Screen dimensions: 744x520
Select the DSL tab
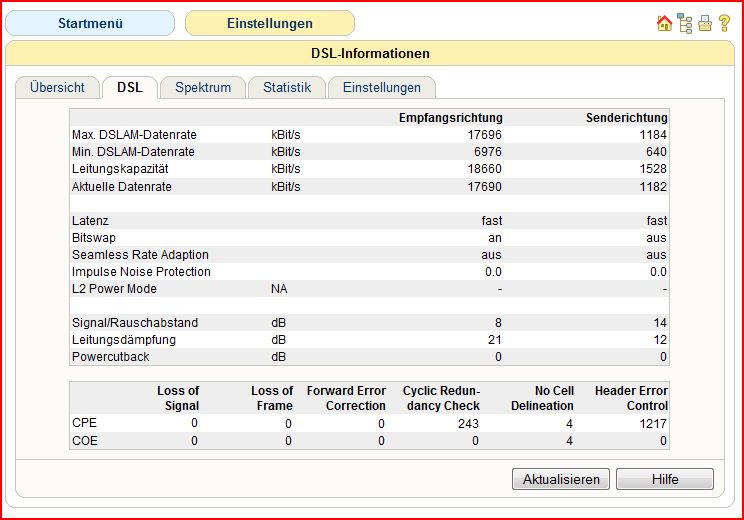click(x=130, y=87)
